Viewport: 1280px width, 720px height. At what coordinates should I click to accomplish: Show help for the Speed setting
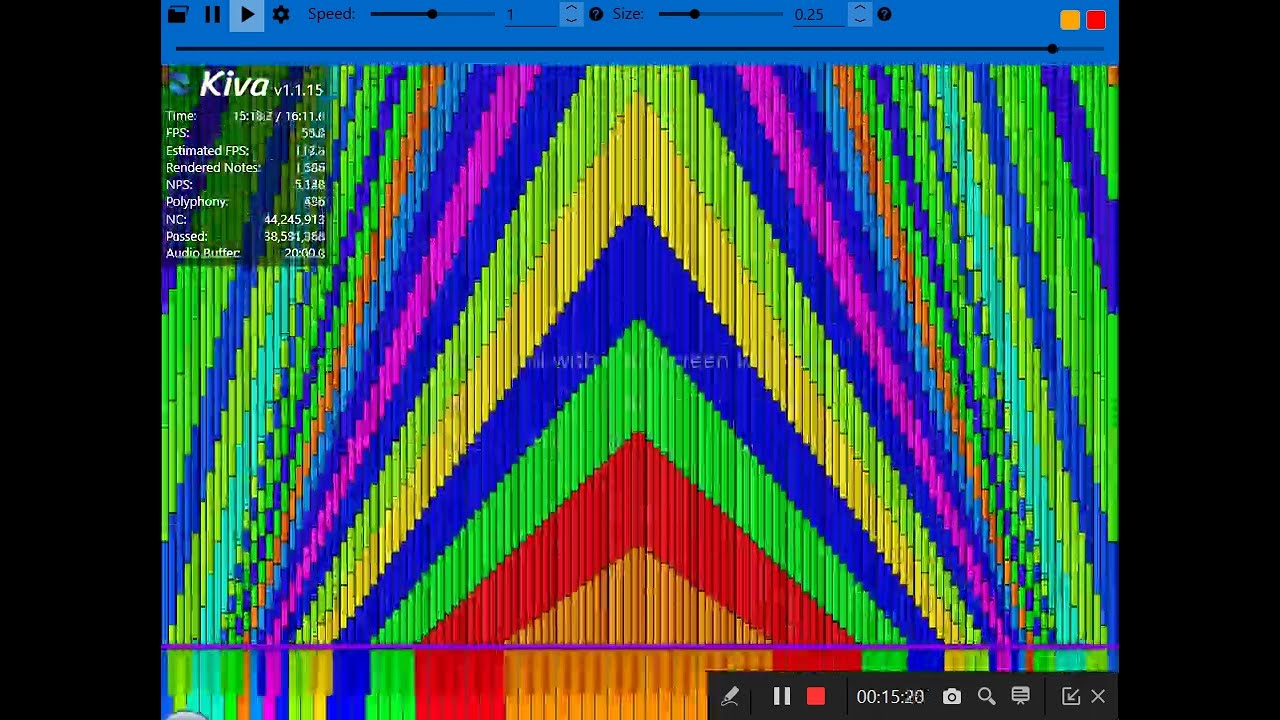596,14
